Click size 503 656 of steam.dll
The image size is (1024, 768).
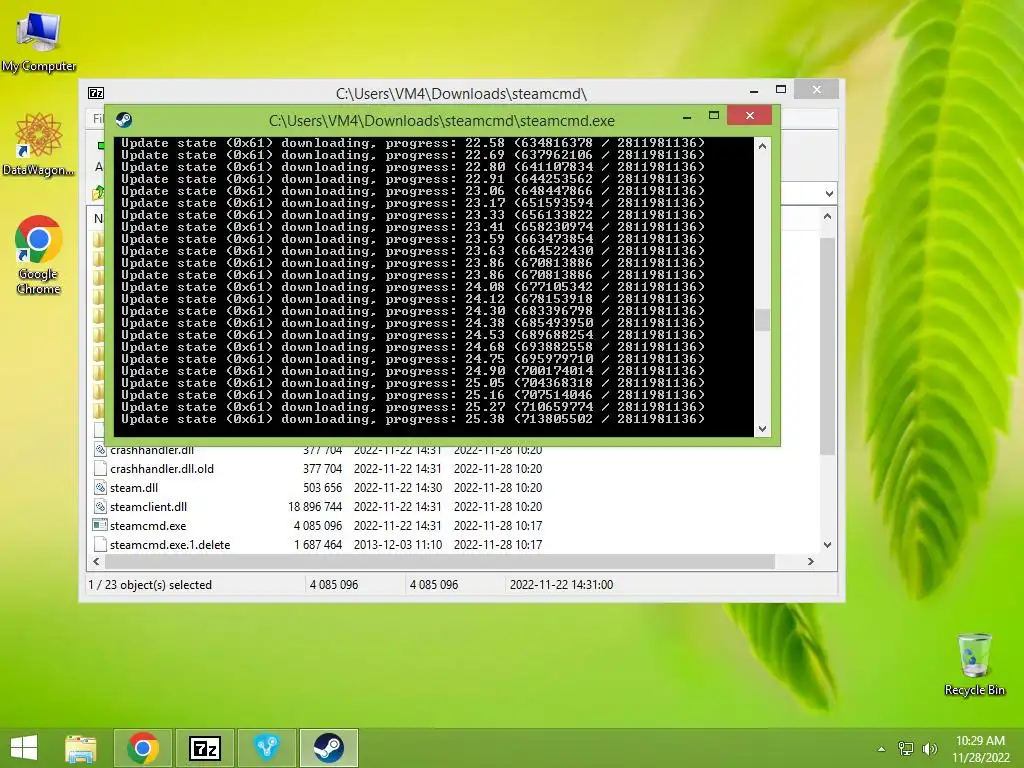(323, 488)
